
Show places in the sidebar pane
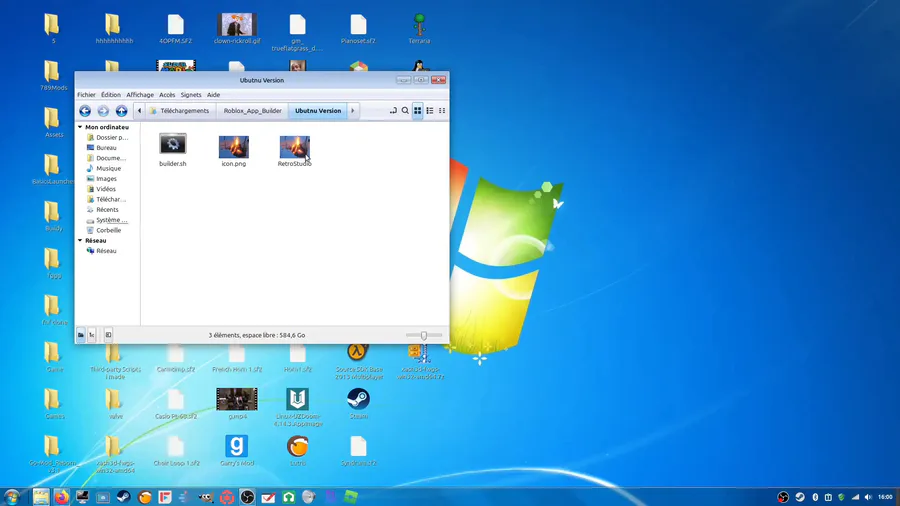pyautogui.click(x=81, y=335)
